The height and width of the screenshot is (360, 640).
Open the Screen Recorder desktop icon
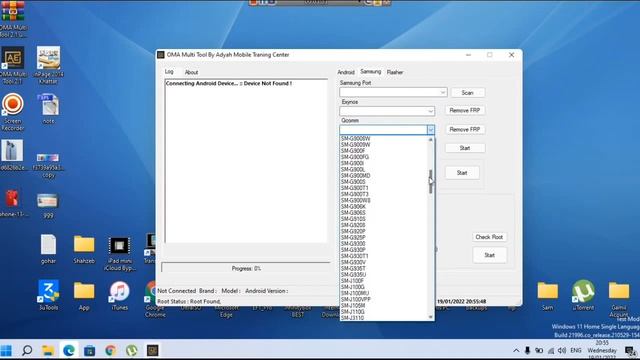pos(13,111)
